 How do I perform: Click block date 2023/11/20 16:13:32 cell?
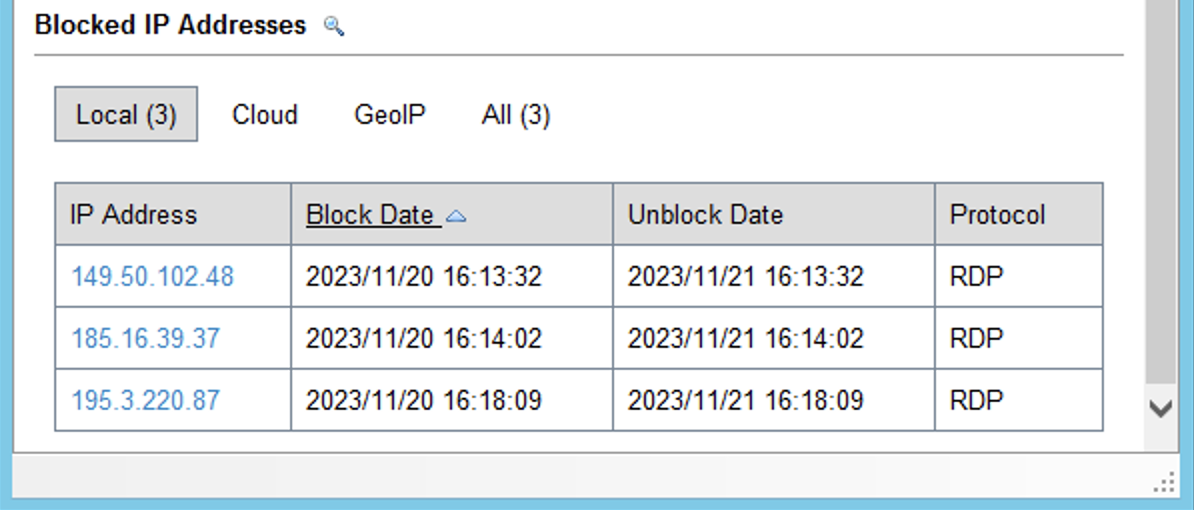[424, 277]
